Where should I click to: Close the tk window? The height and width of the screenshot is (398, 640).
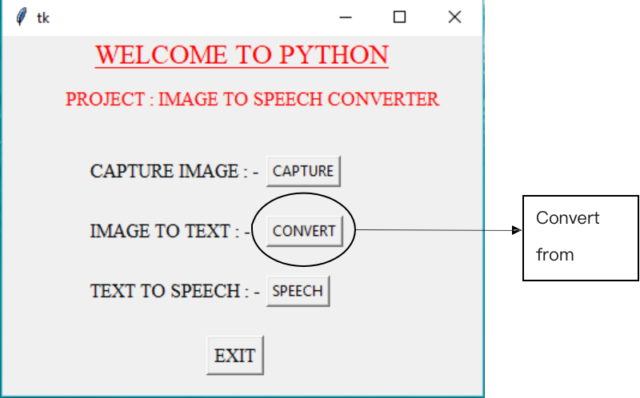(x=454, y=17)
